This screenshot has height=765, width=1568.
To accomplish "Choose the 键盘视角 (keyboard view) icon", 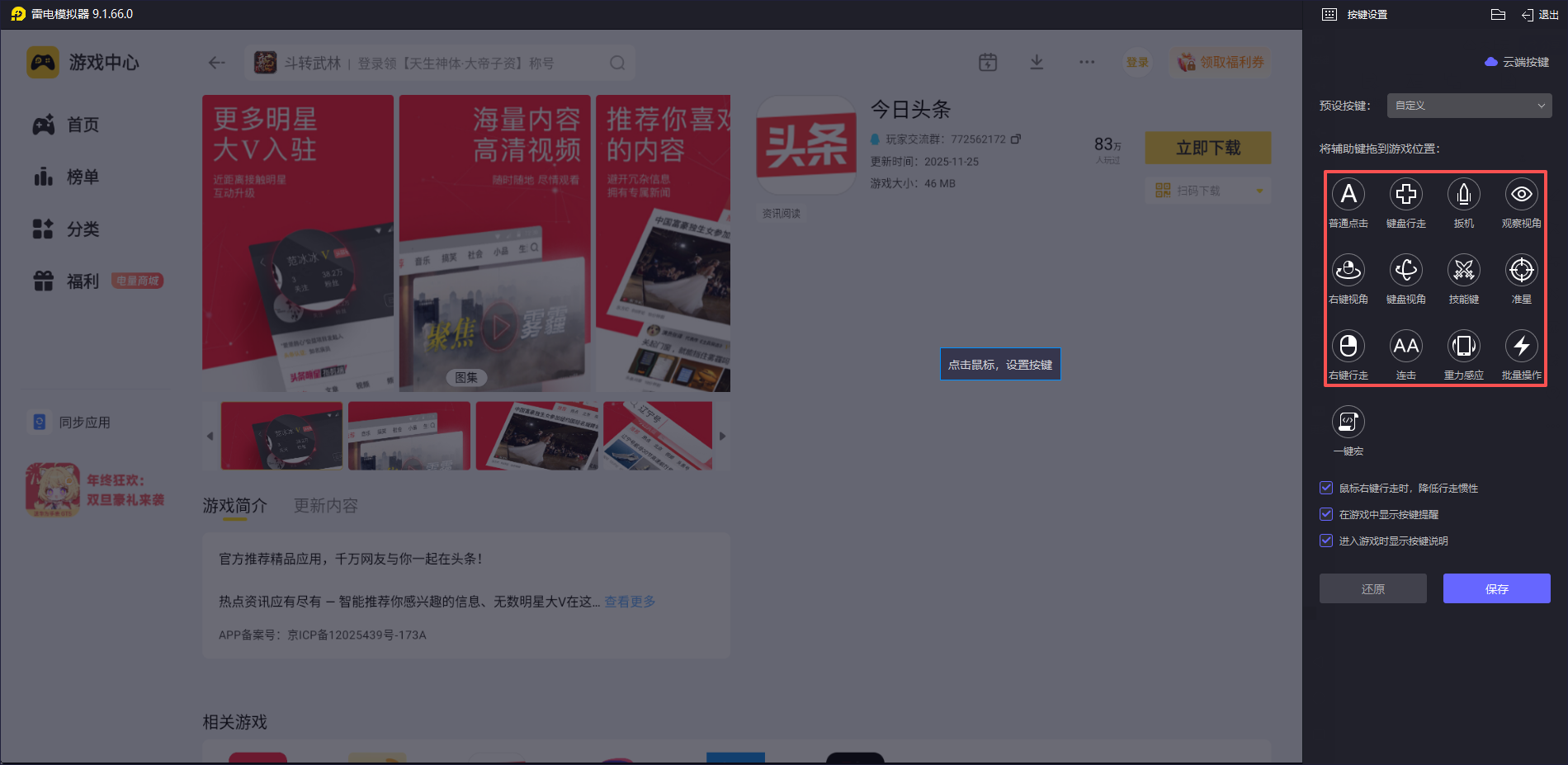I will (1406, 270).
